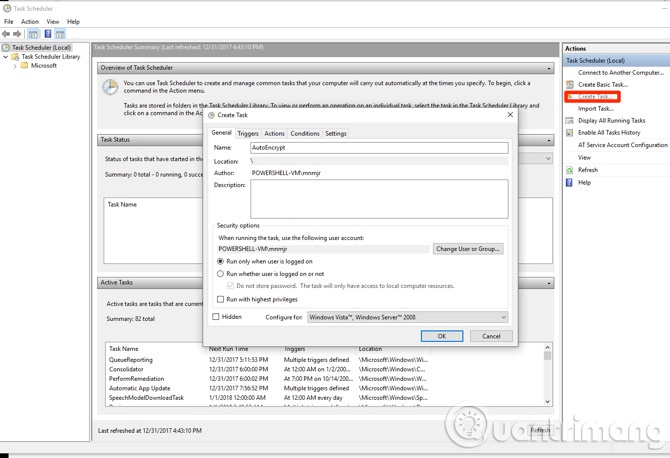Select the SpeechModelDownloadTask row
The height and width of the screenshot is (458, 670).
(268, 397)
